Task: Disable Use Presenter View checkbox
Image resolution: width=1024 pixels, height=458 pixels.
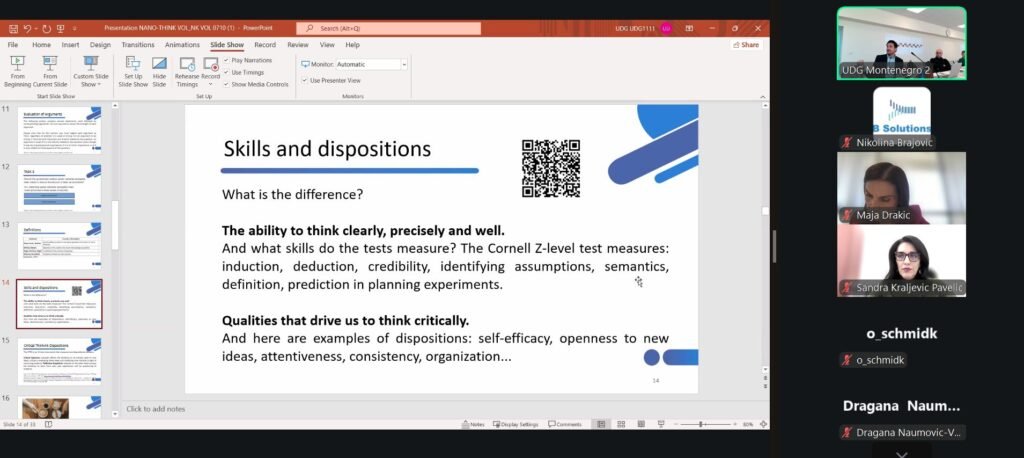Action: [303, 80]
